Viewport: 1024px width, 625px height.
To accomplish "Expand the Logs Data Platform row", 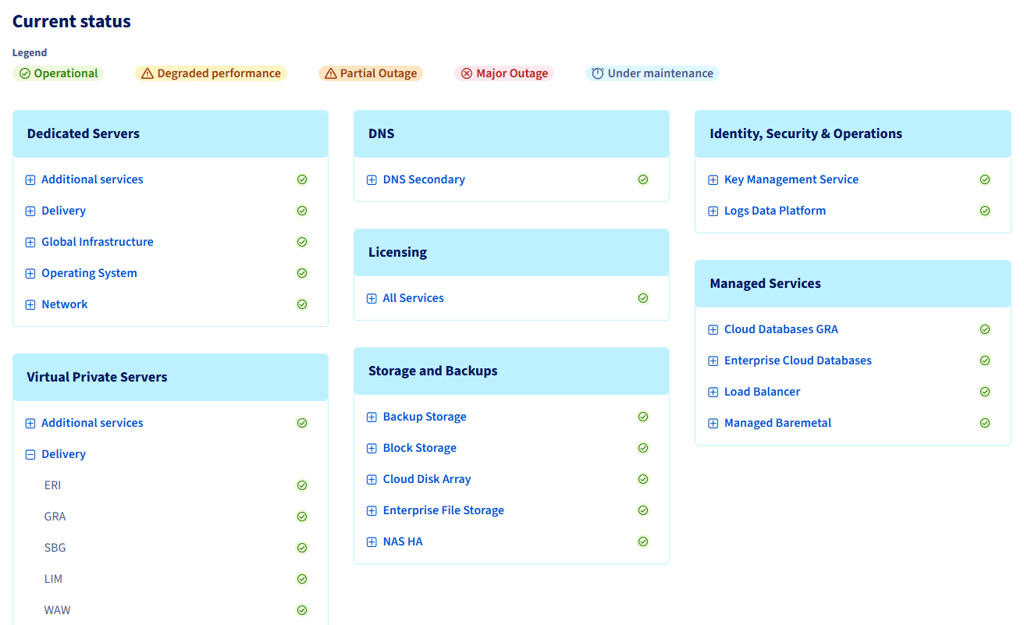I will (x=713, y=211).
